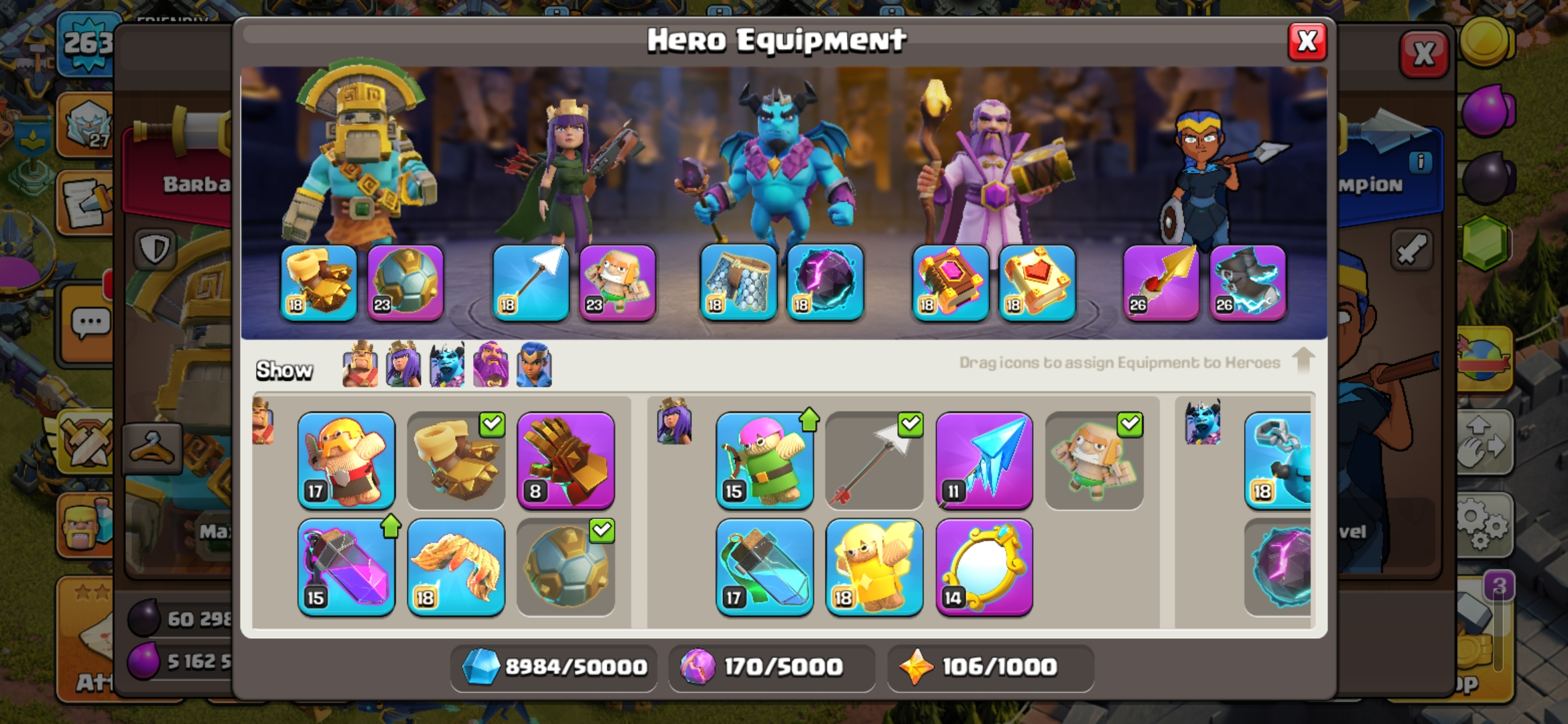Open the Starry Ore 106/1000 counter
The height and width of the screenshot is (724, 1568).
tap(990, 667)
